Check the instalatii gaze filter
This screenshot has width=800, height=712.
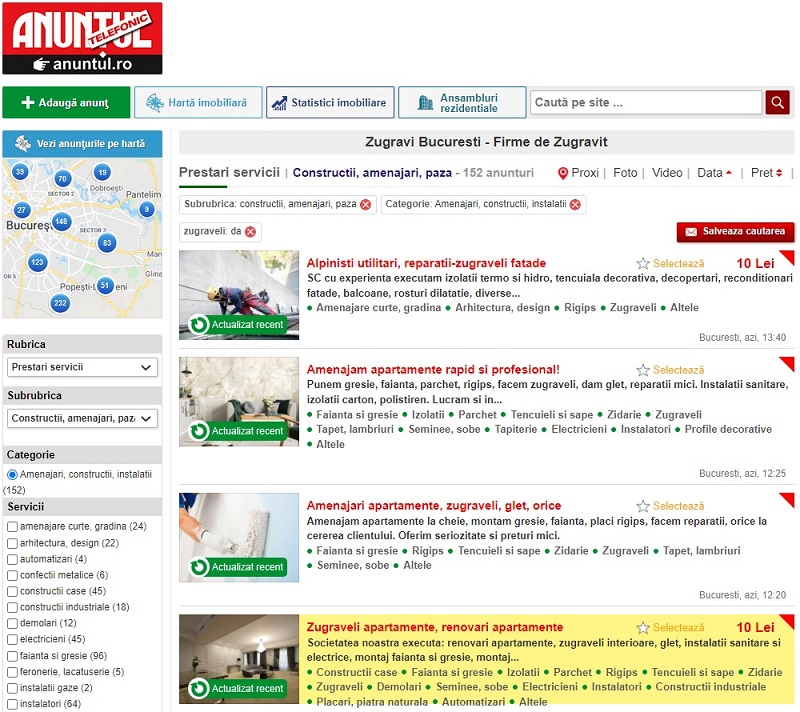click(x=13, y=688)
